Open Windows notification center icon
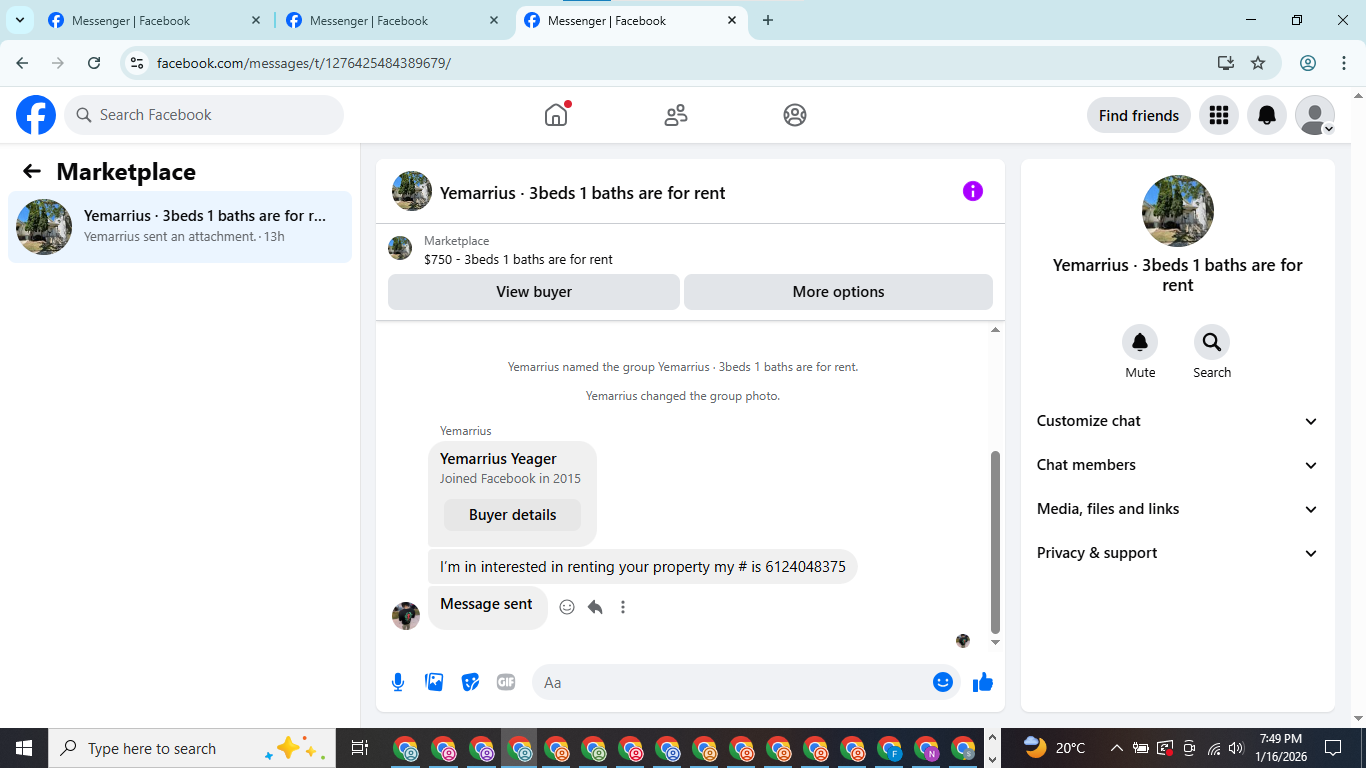This screenshot has height=768, width=1366. click(1333, 748)
